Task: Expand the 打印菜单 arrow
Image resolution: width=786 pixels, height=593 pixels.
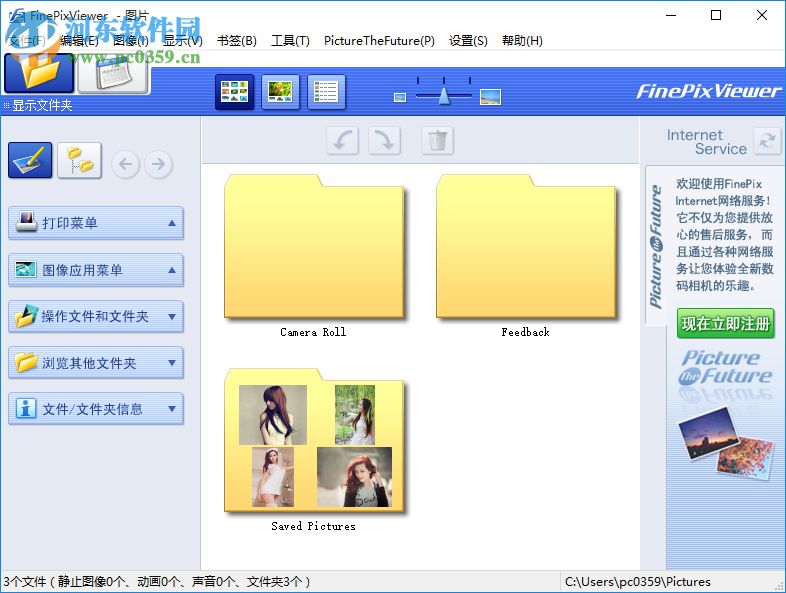Action: click(x=172, y=223)
